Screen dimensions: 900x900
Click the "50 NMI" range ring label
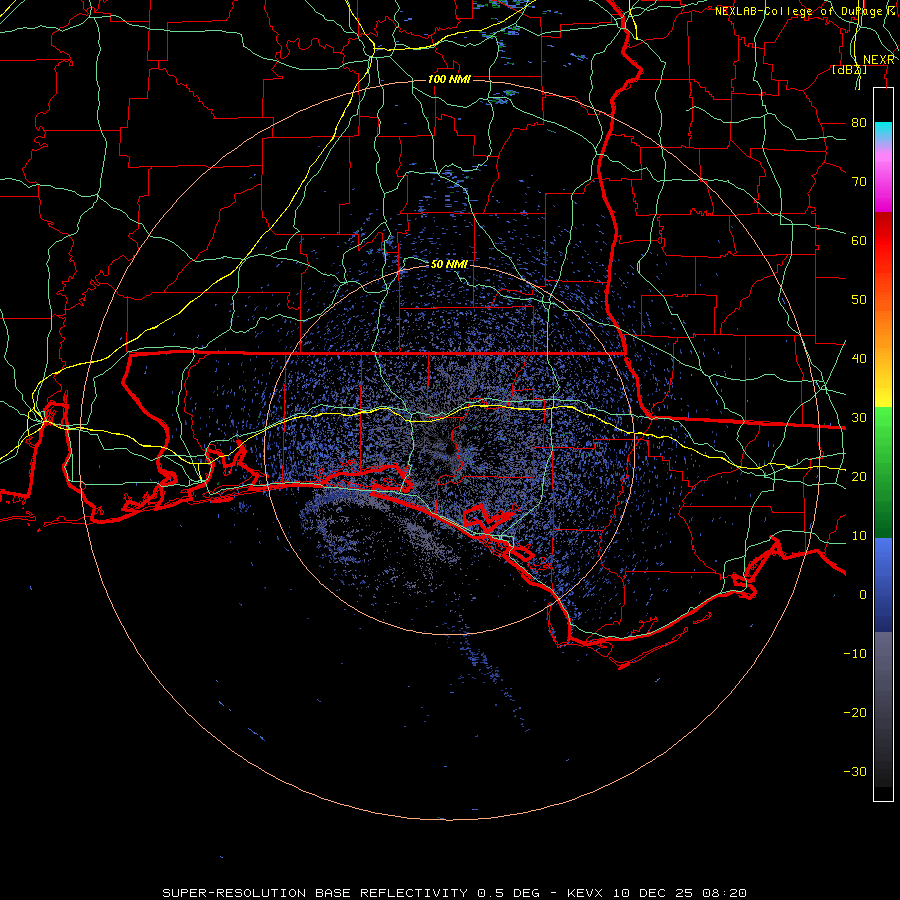point(449,264)
